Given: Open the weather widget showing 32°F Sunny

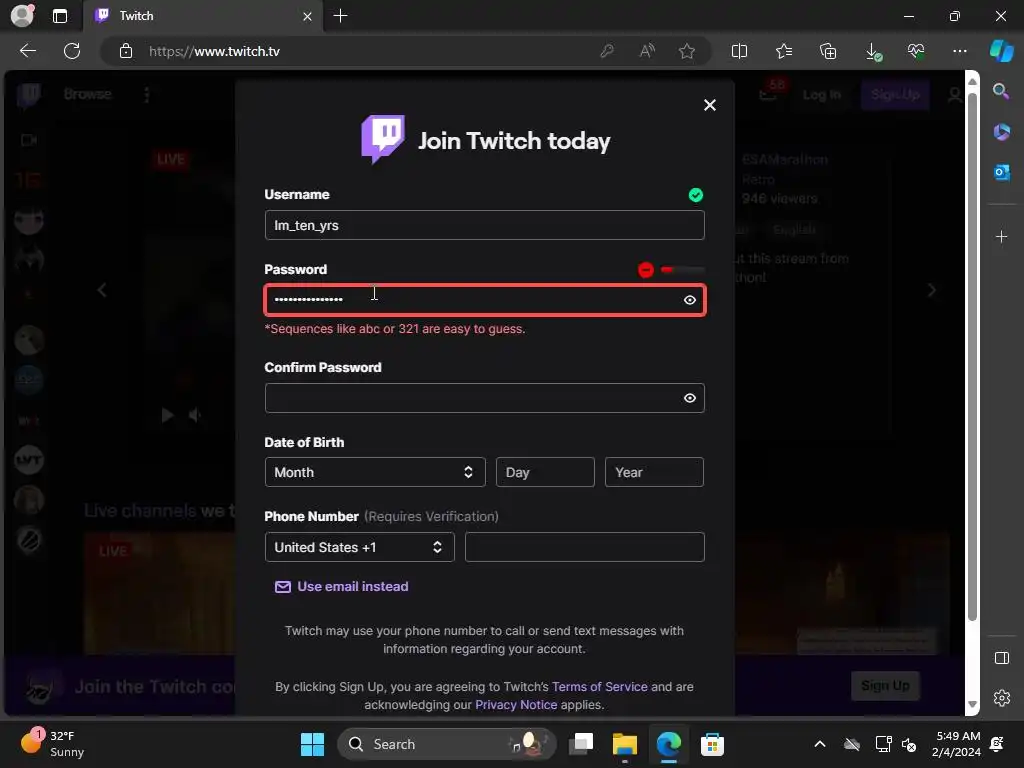Looking at the screenshot, I should [52, 743].
